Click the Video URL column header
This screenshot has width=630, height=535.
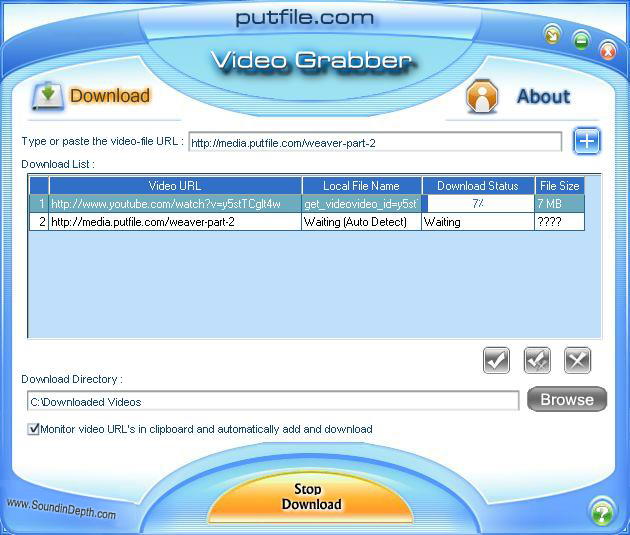175,186
